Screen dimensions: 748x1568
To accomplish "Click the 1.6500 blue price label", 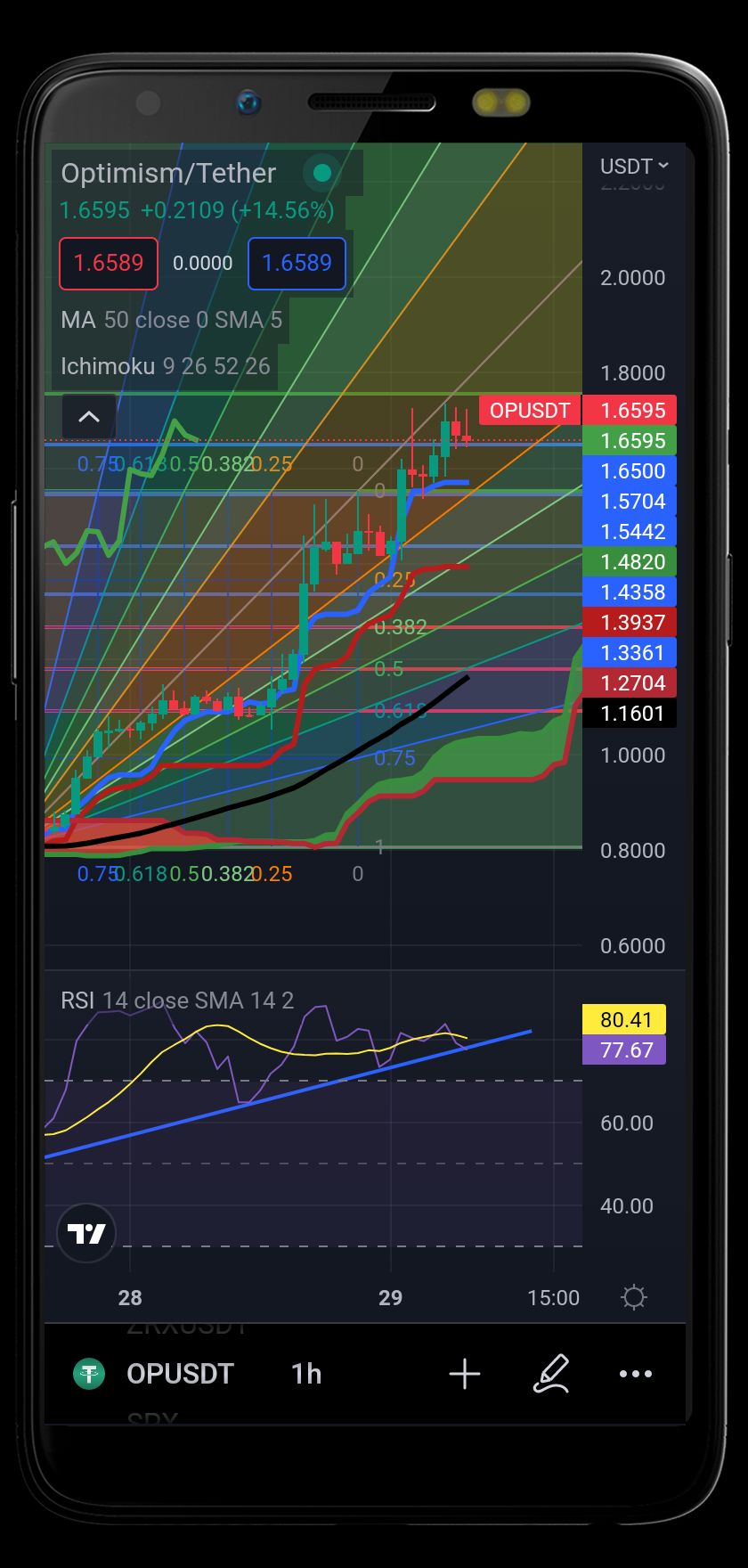I will 630,470.
